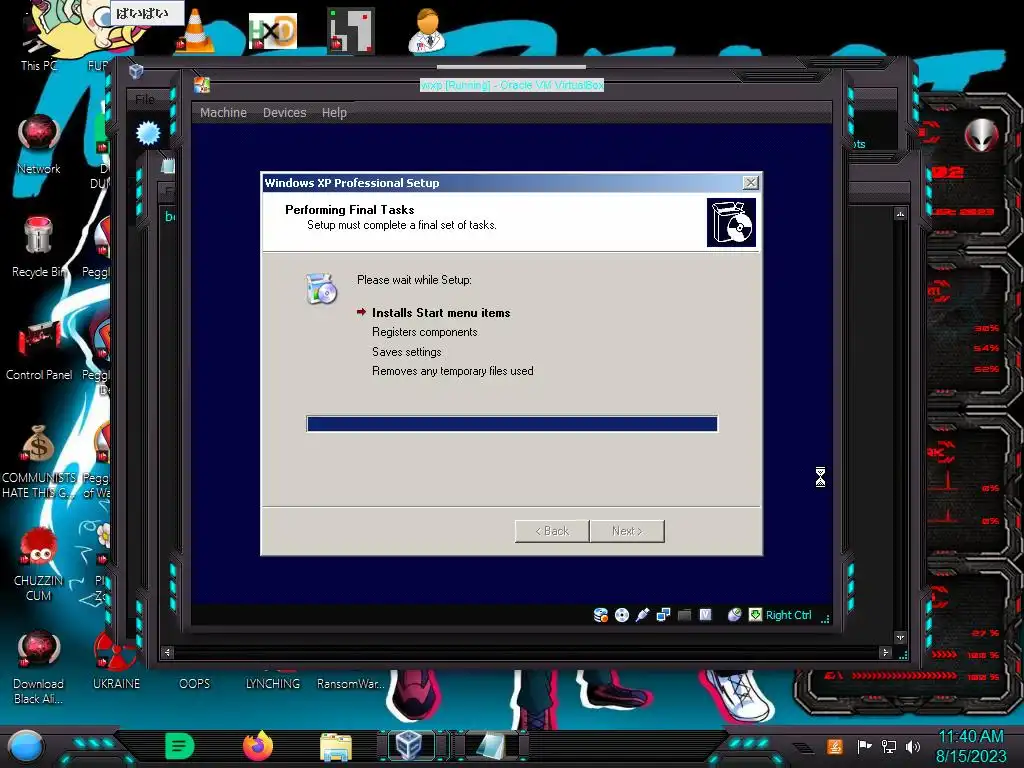Image resolution: width=1024 pixels, height=768 pixels.
Task: Select the maze-like dark desktop icon
Action: pyautogui.click(x=351, y=31)
